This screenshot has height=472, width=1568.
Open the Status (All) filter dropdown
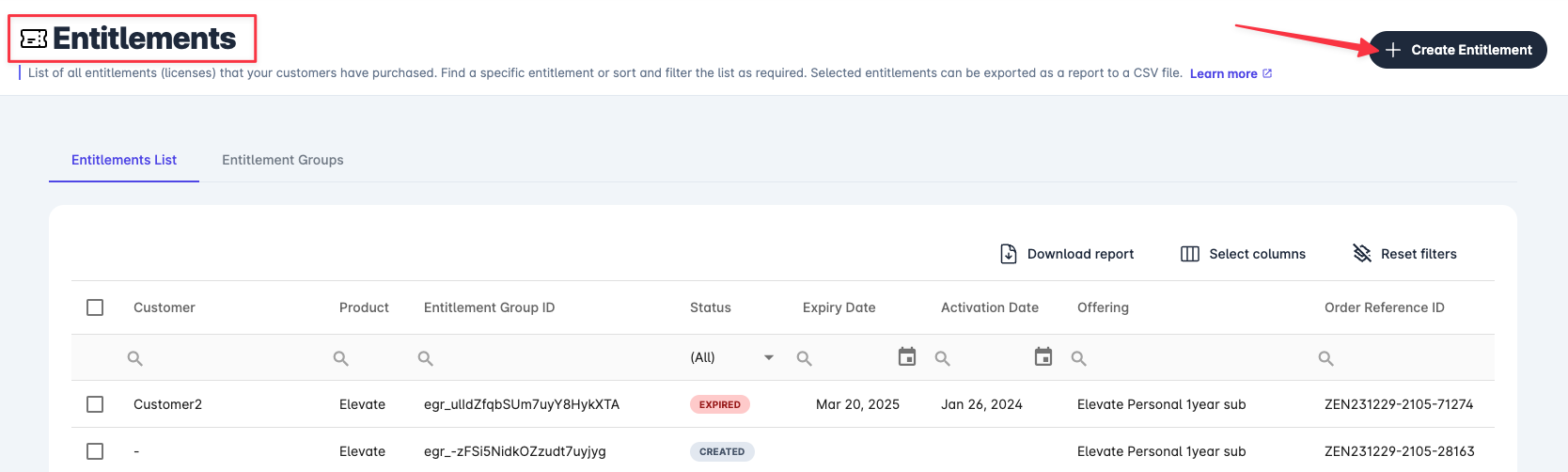tap(733, 357)
